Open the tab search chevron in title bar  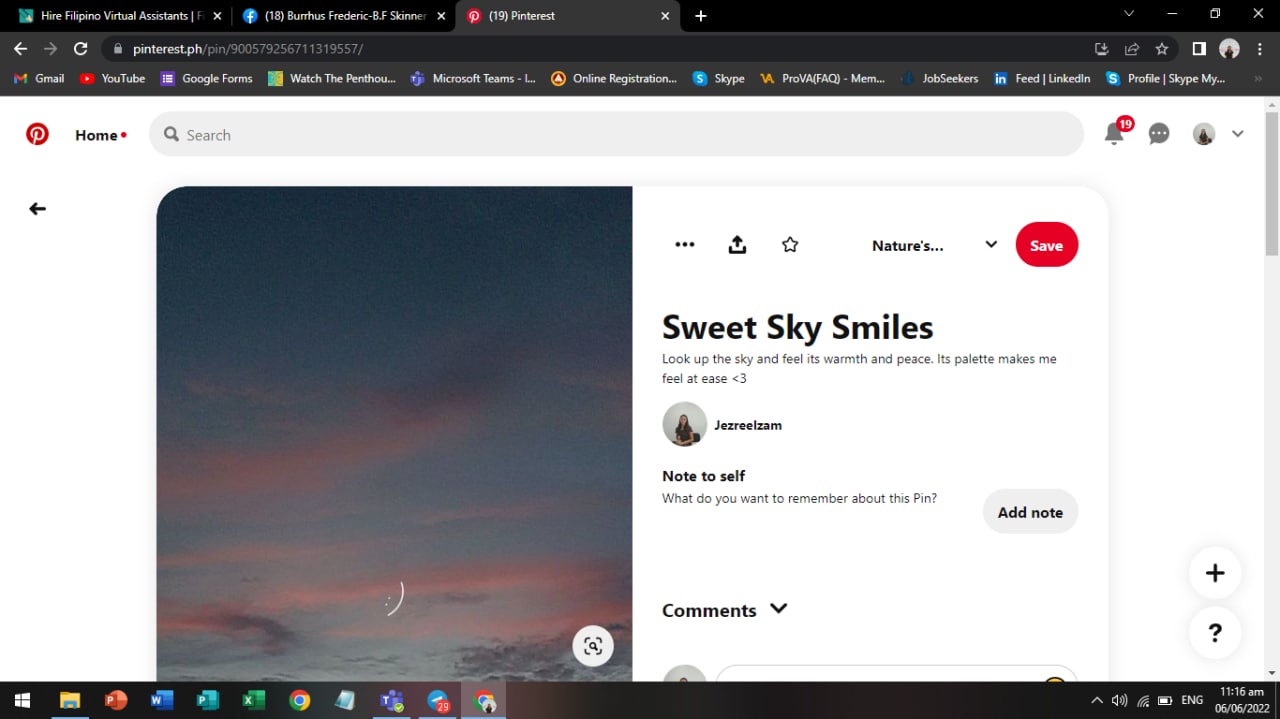1129,14
